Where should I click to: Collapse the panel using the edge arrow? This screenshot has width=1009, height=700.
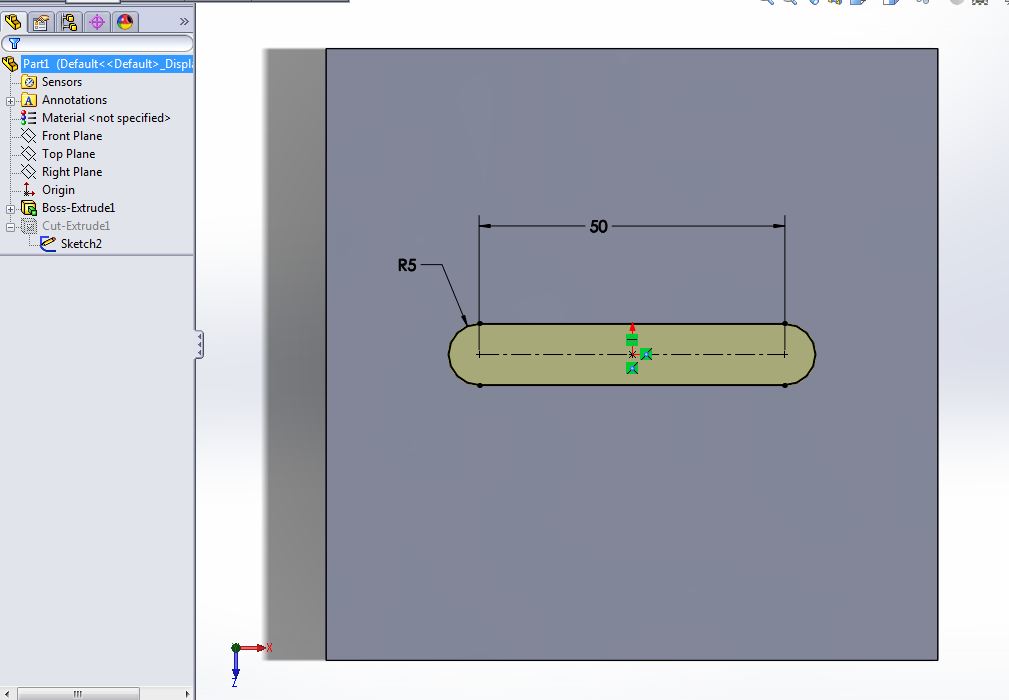[199, 343]
